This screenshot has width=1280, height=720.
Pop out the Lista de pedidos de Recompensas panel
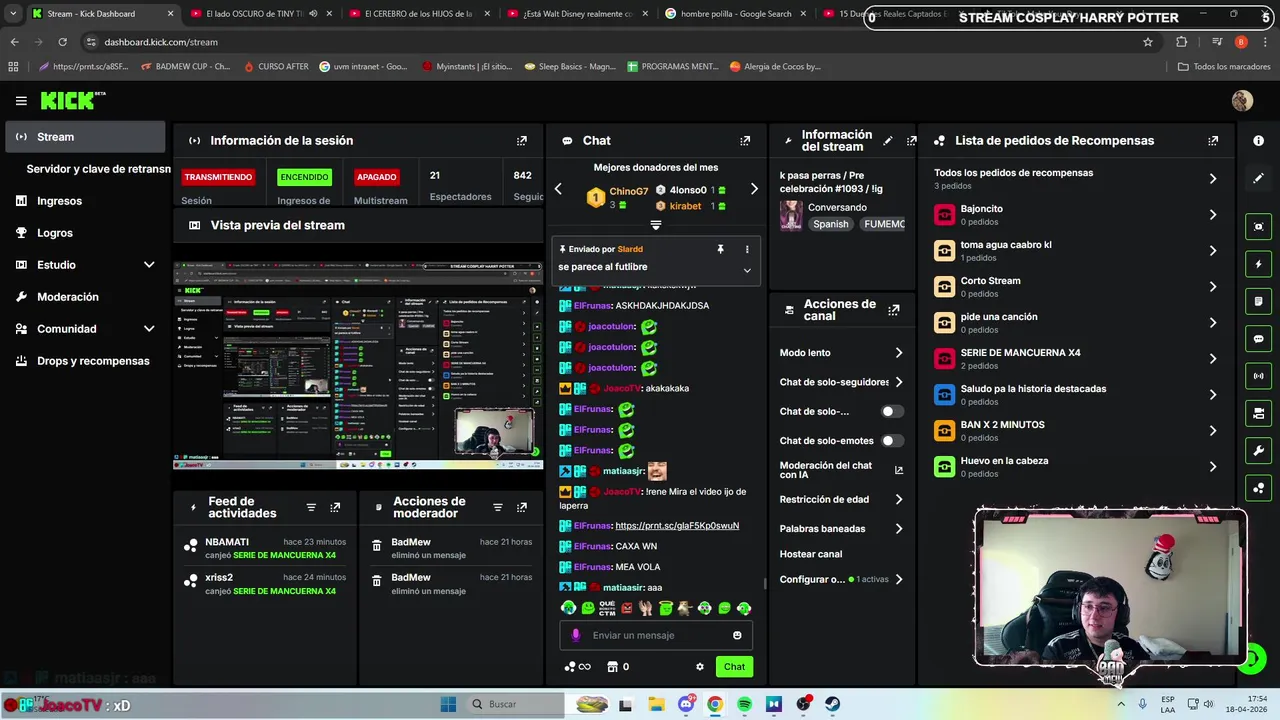[1213, 141]
